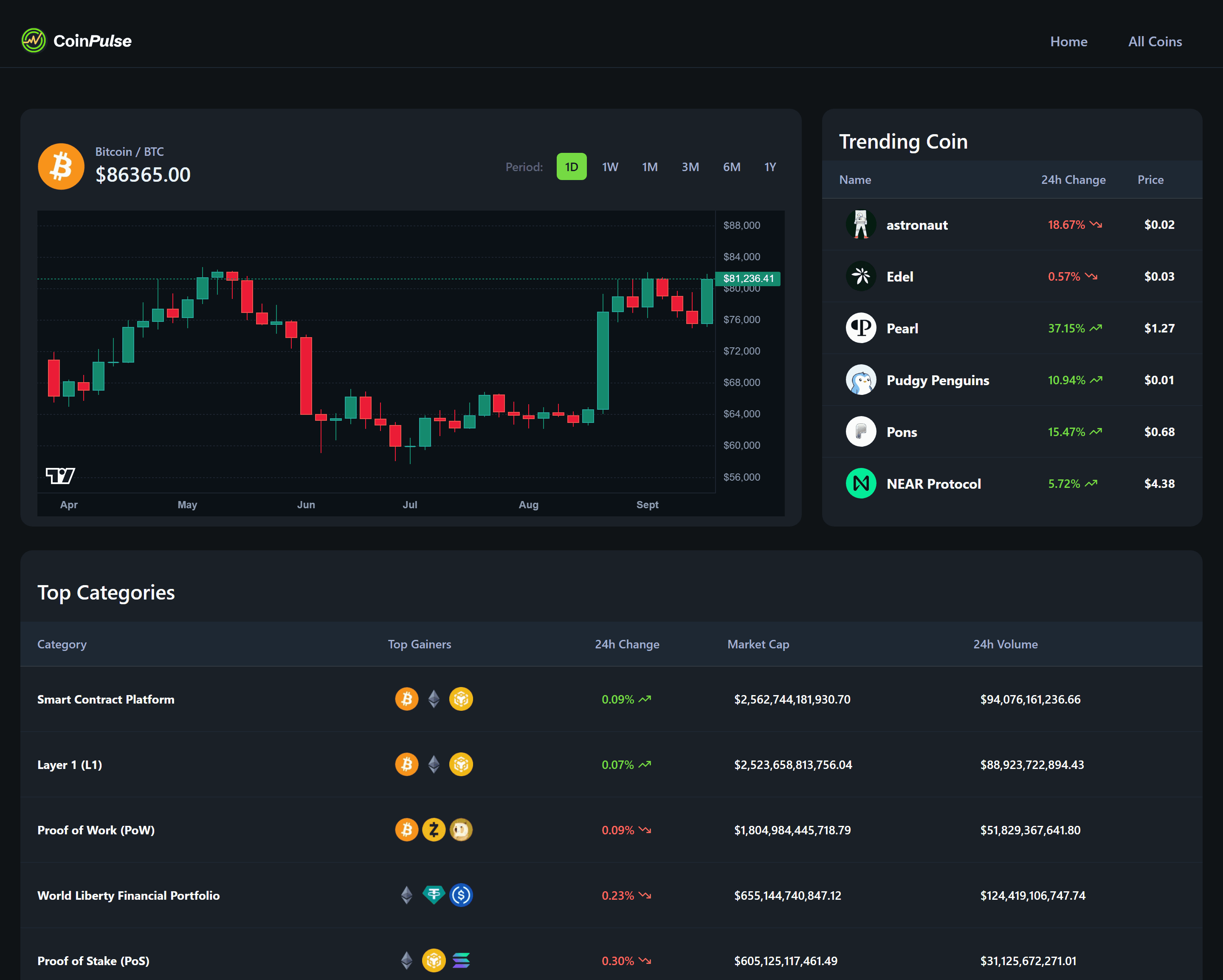Viewport: 1223px width, 980px height.
Task: Click Ethereum icon in Proof of Stake row
Action: tap(407, 960)
